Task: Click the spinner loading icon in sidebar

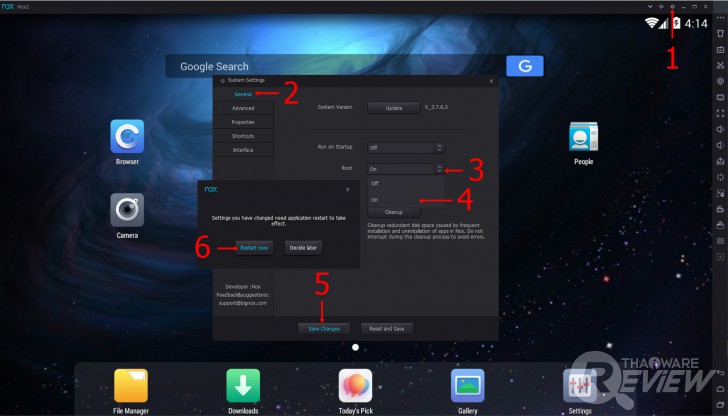Action: 720,177
